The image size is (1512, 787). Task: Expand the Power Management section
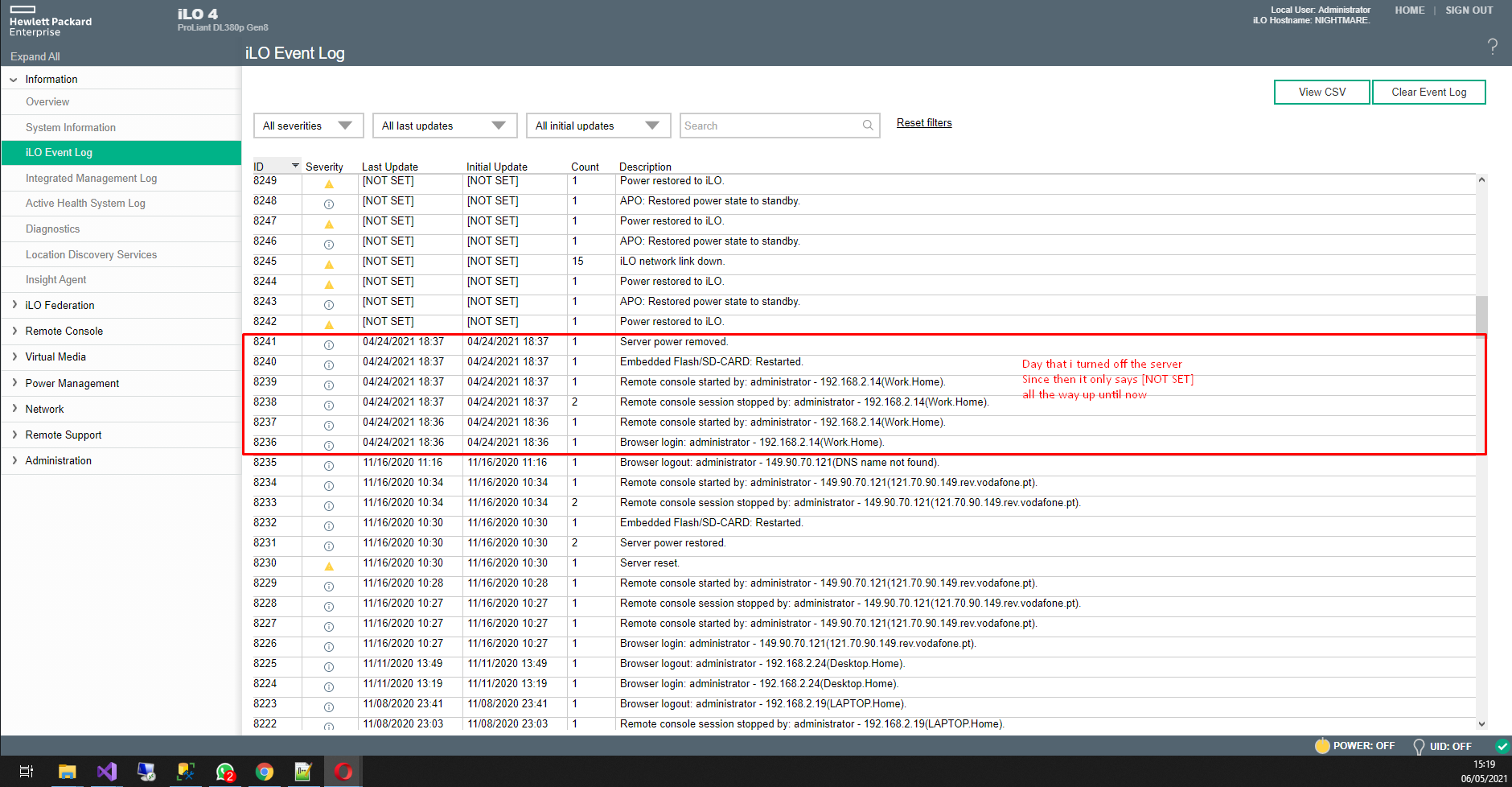coord(14,383)
